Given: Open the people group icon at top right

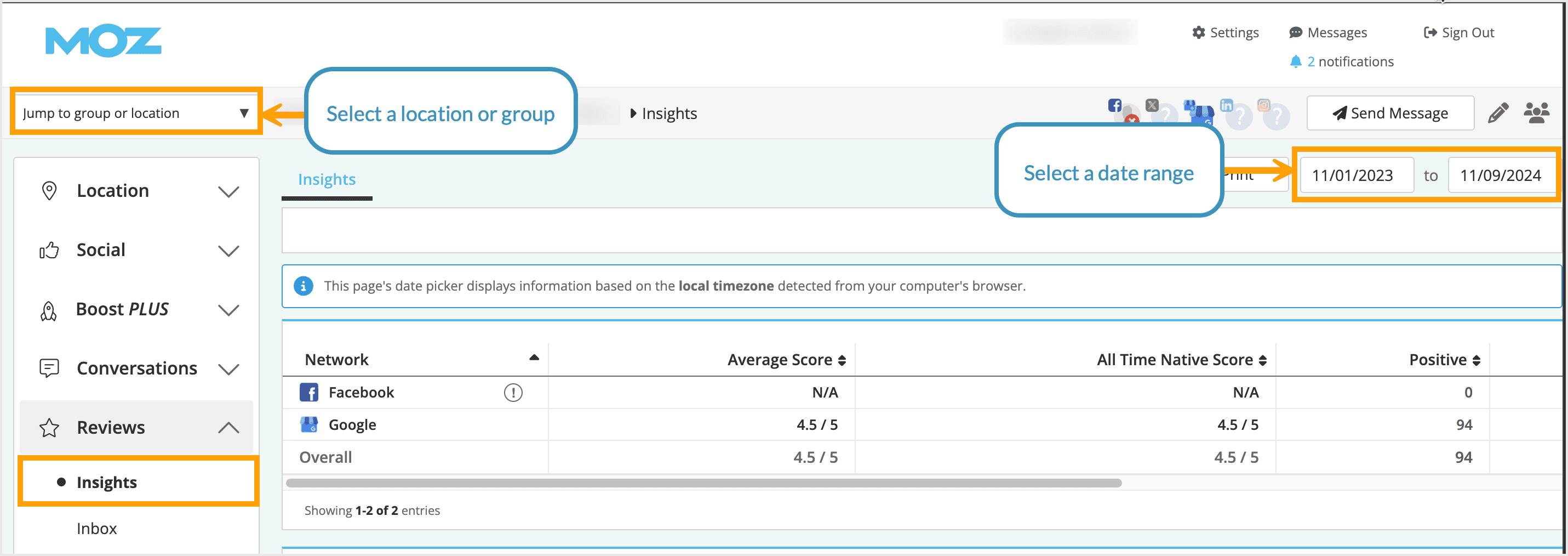Looking at the screenshot, I should tap(1536, 112).
